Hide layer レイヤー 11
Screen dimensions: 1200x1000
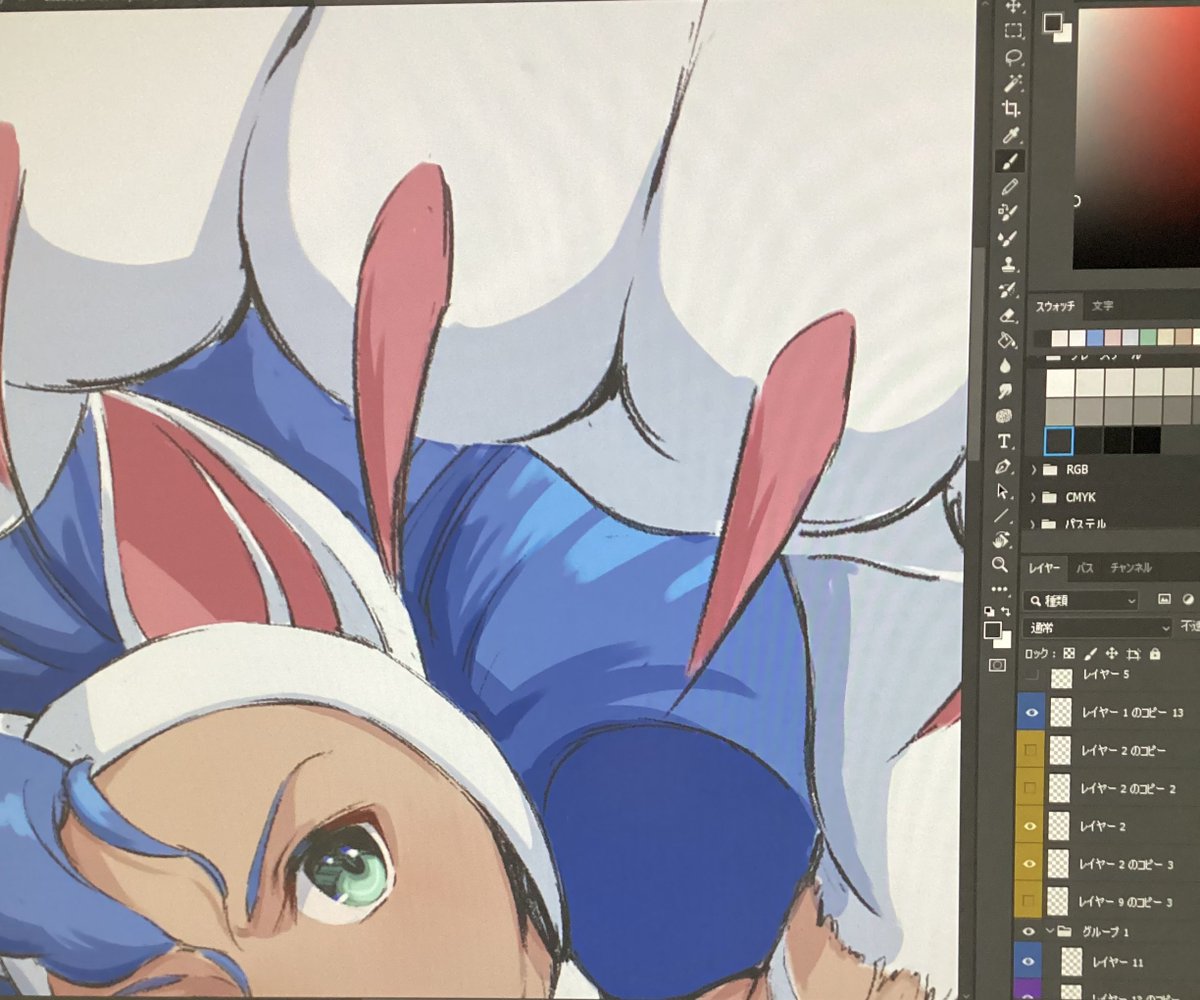coord(1030,962)
